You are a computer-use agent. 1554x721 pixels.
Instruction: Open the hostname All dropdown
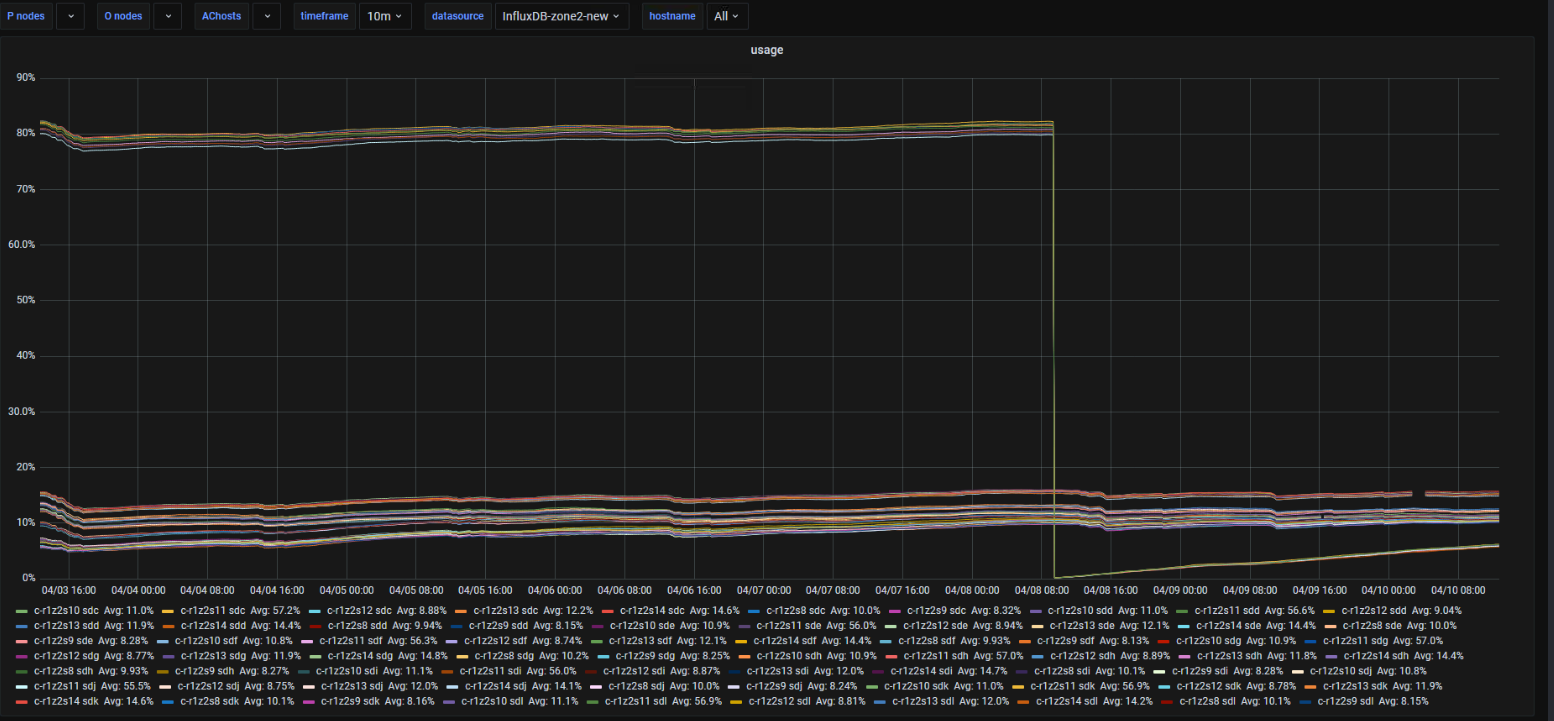[x=727, y=16]
